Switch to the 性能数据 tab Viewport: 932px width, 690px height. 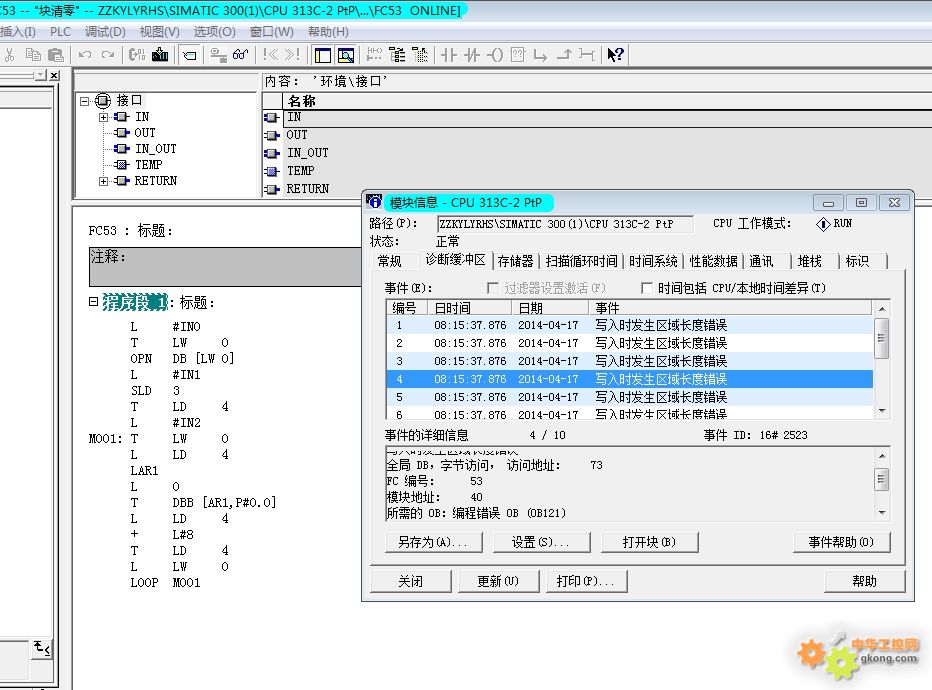(x=713, y=261)
